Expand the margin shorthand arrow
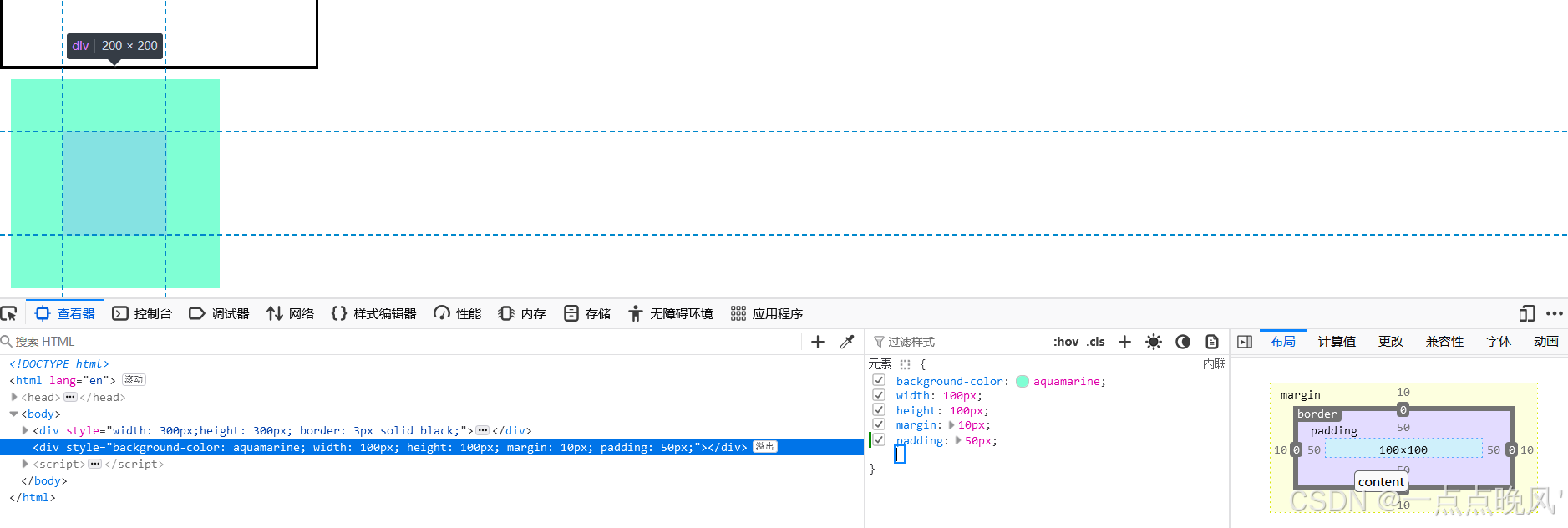Viewport: 1568px width, 528px height. [951, 425]
